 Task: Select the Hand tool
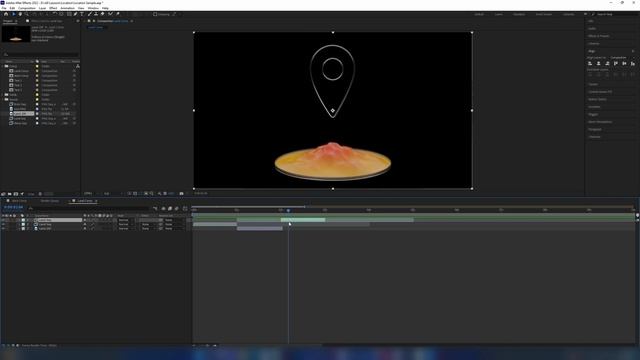[20, 14]
